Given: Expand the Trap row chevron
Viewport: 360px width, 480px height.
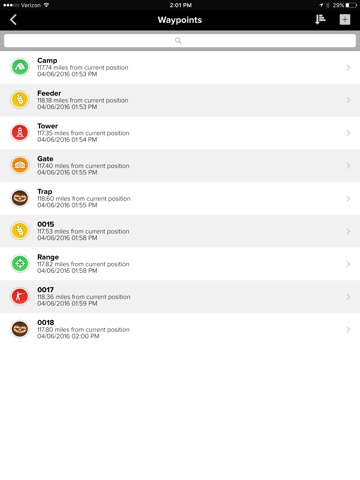Looking at the screenshot, I should pyautogui.click(x=348, y=199).
